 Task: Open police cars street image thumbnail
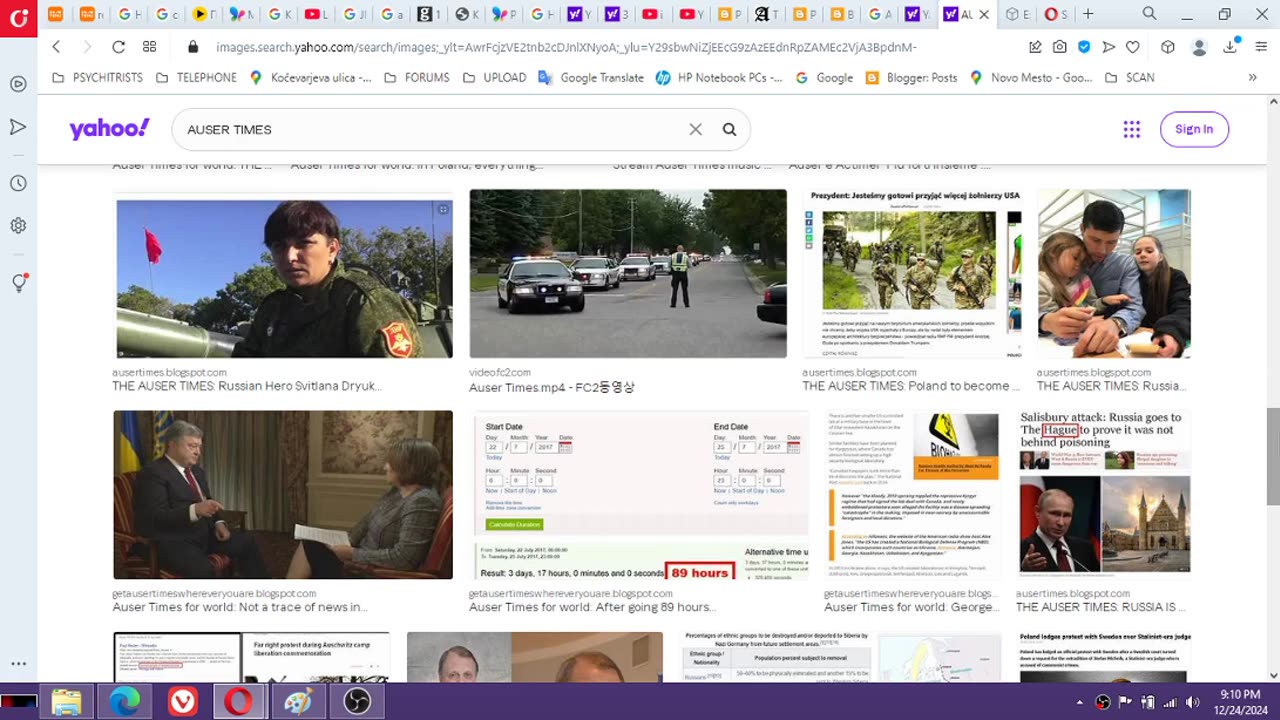(628, 273)
